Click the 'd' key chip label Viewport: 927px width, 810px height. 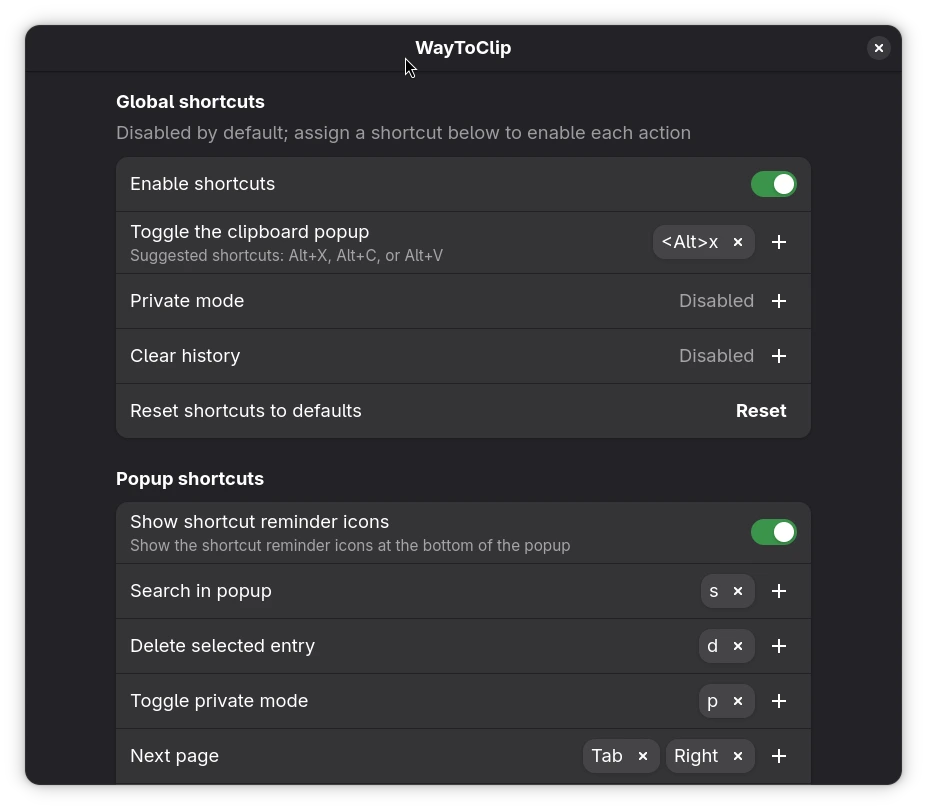coord(712,646)
